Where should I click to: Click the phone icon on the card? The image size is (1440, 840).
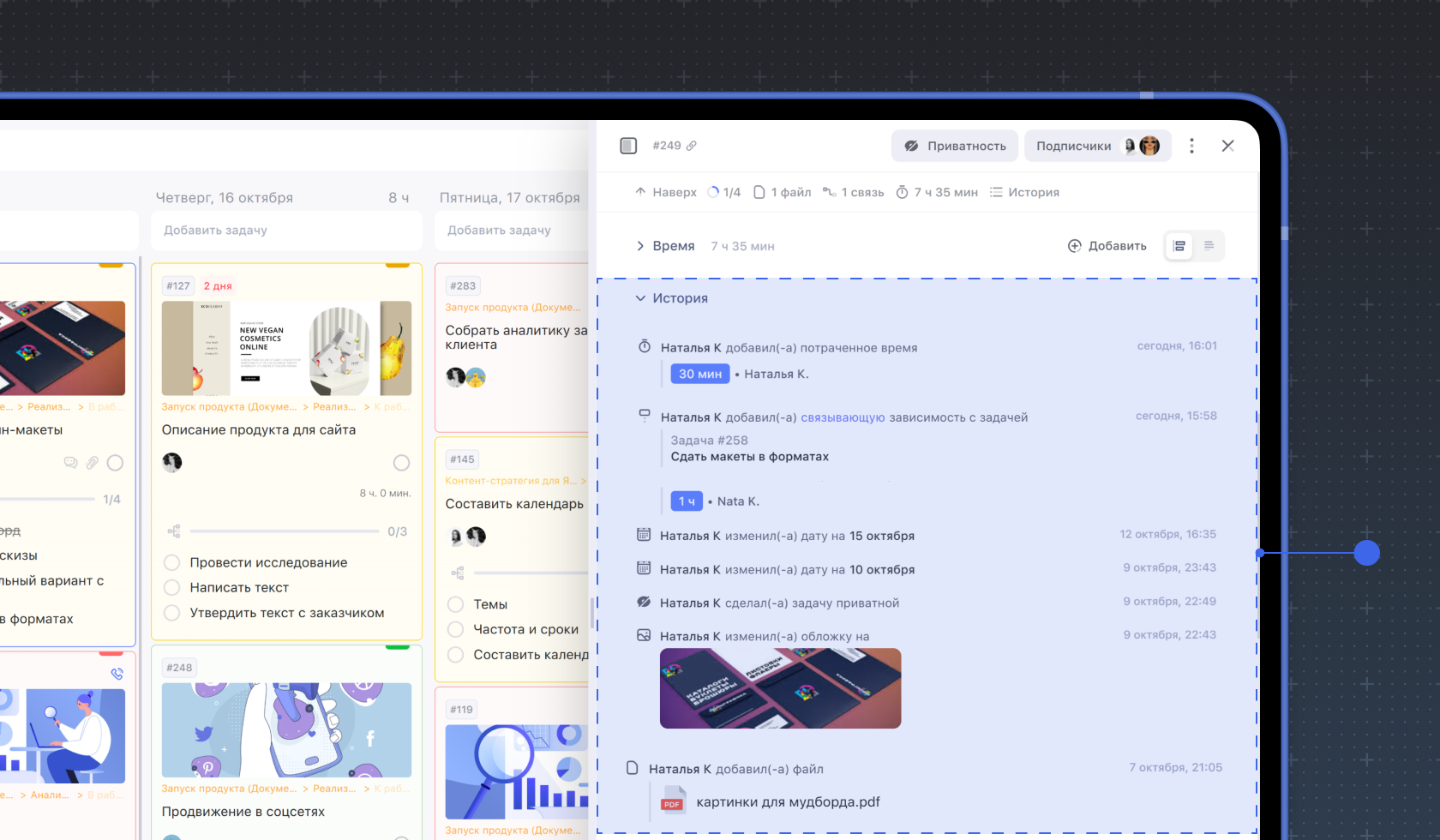coord(117,674)
